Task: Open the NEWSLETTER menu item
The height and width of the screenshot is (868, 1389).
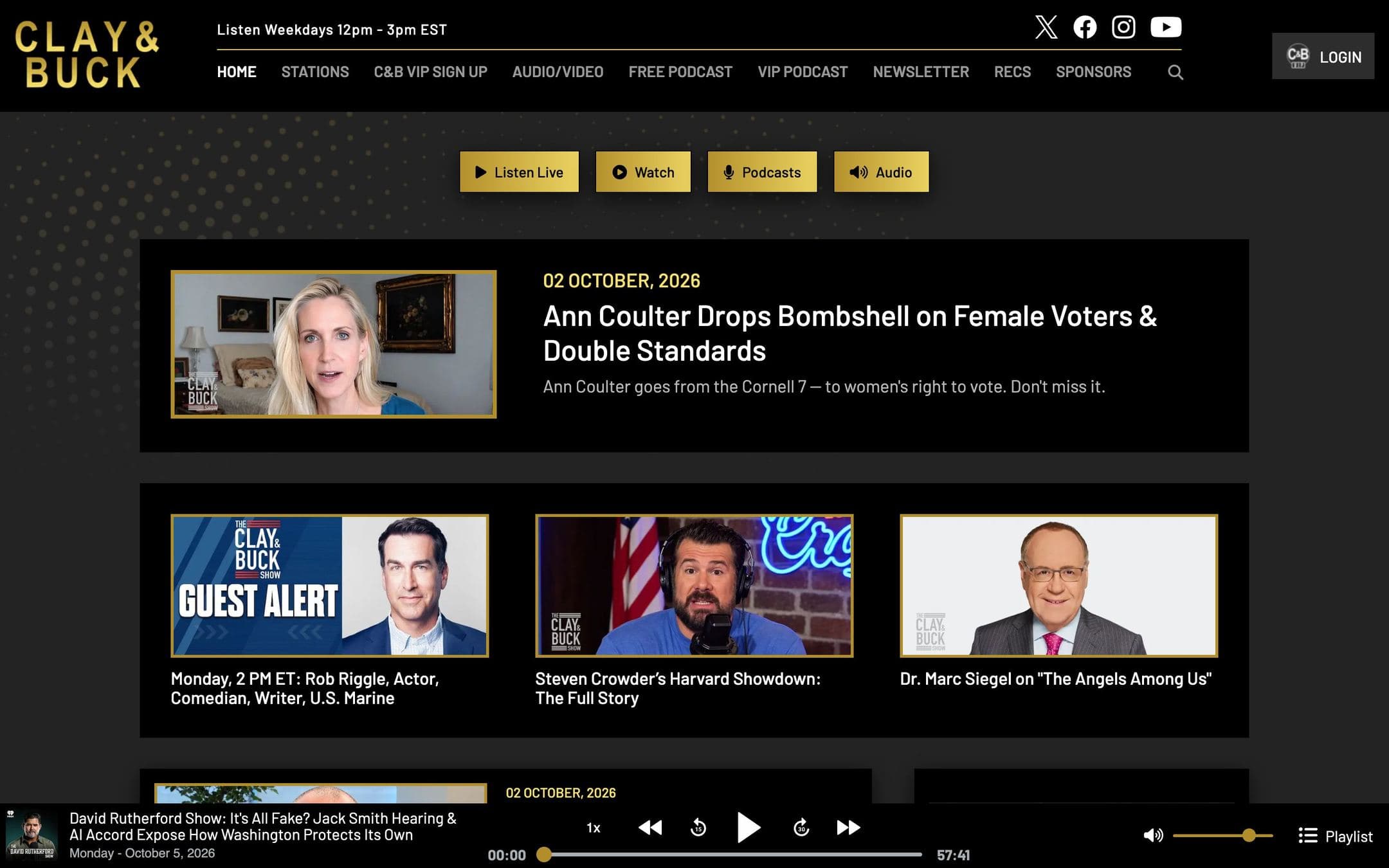Action: 921,72
